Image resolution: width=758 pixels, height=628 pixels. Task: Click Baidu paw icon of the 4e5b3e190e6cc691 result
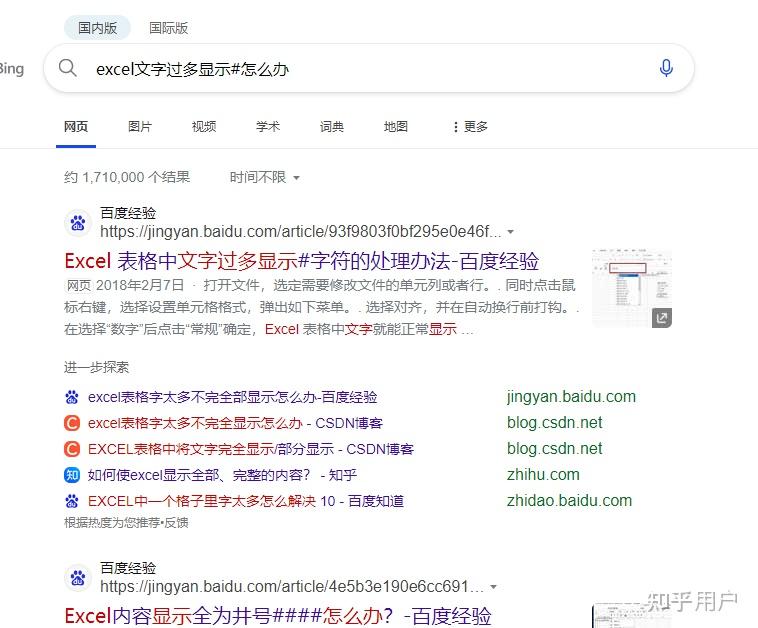coord(78,577)
